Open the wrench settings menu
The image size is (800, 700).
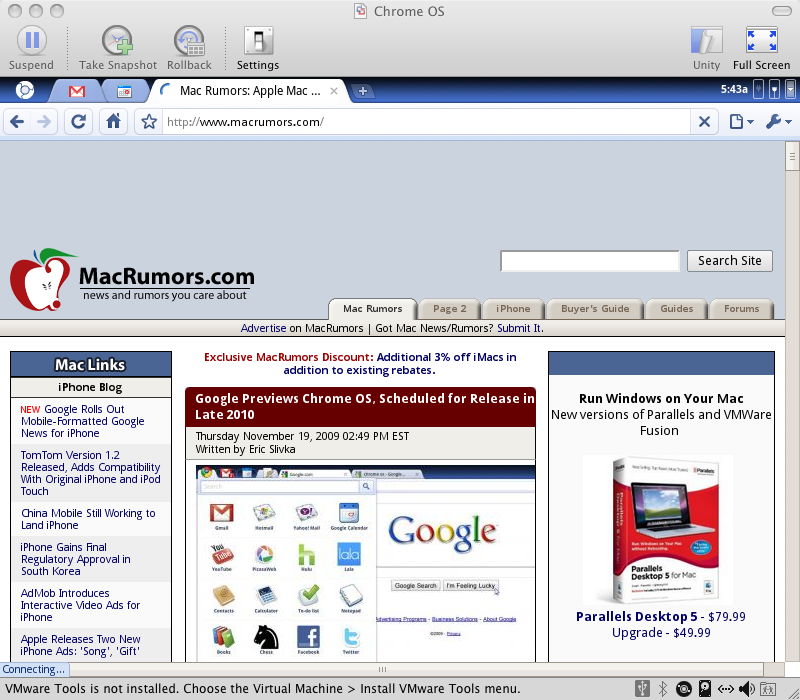[779, 122]
